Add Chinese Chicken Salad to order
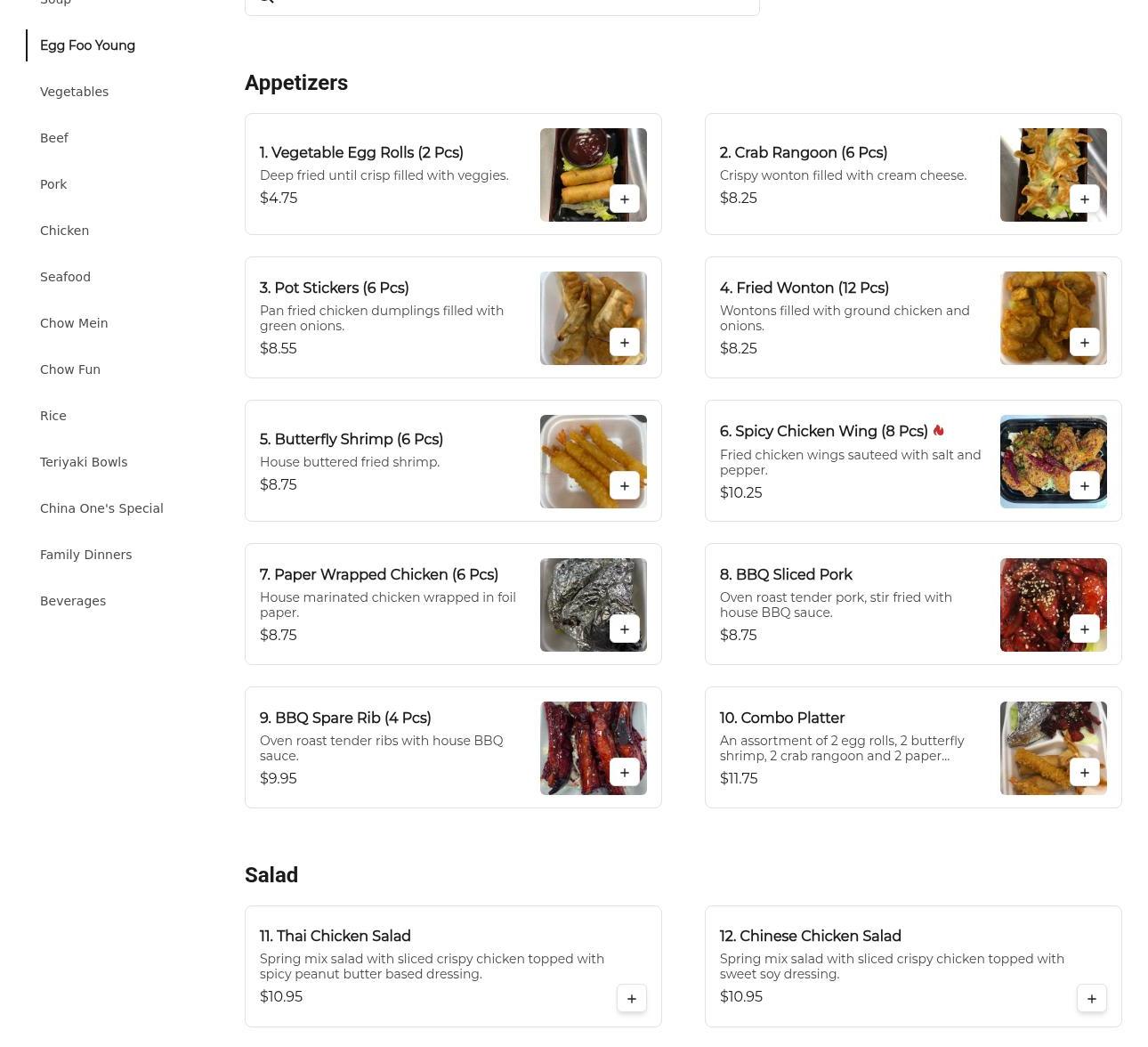The height and width of the screenshot is (1047, 1148). tap(1091, 999)
